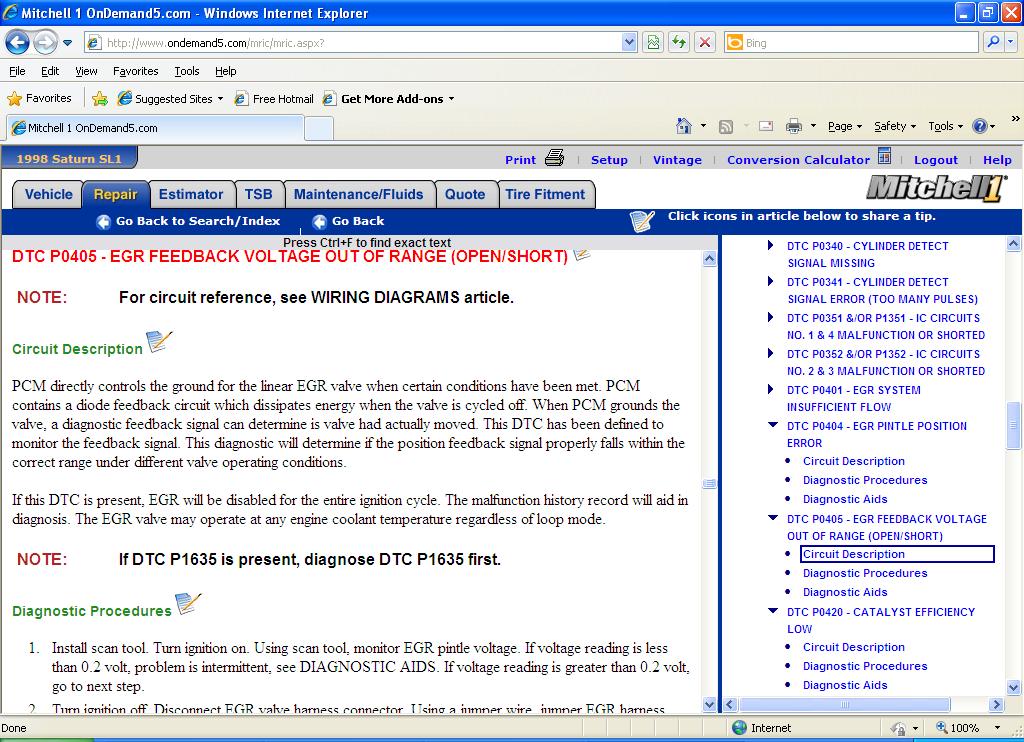Open Diagnostic Aids under DTC P0404

(x=844, y=499)
